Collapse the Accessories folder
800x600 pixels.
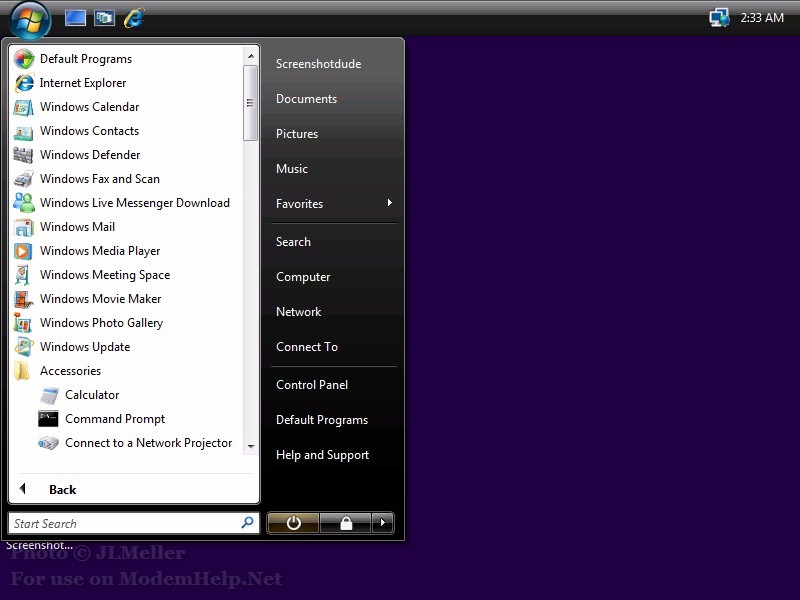[70, 371]
